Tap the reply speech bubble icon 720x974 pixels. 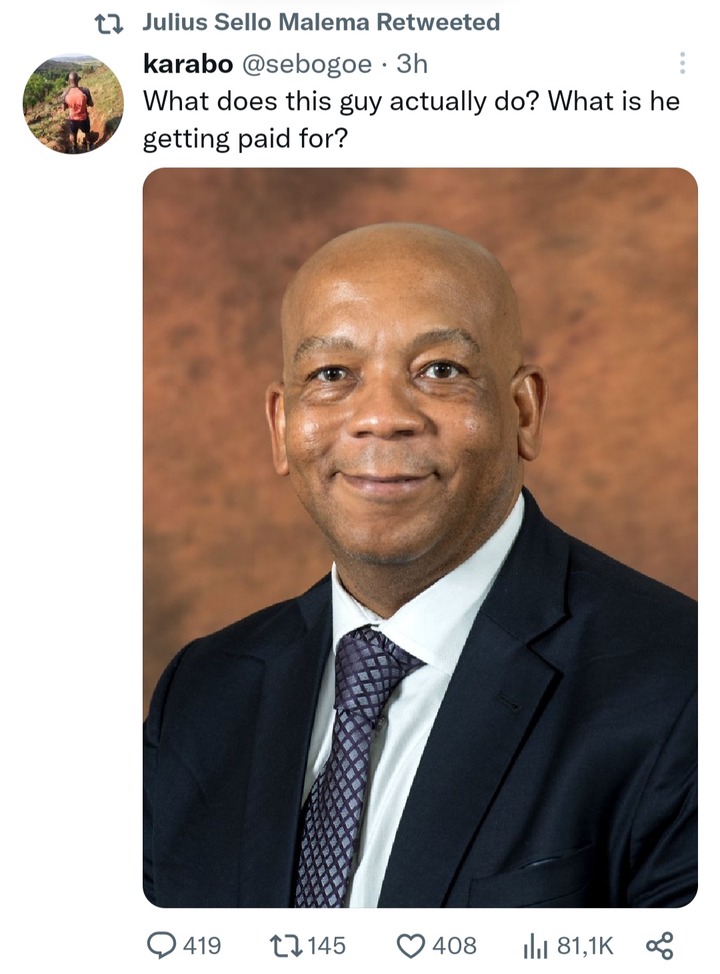tap(162, 945)
